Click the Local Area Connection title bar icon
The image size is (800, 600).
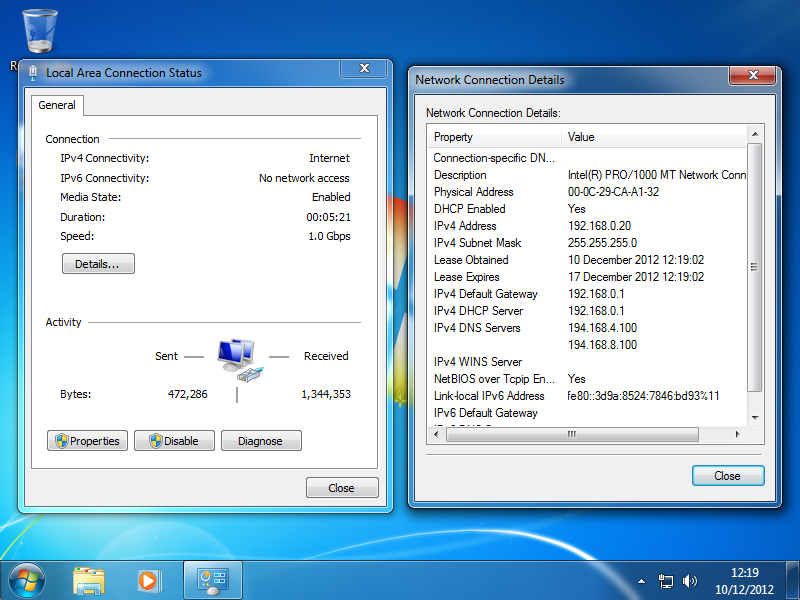34,72
